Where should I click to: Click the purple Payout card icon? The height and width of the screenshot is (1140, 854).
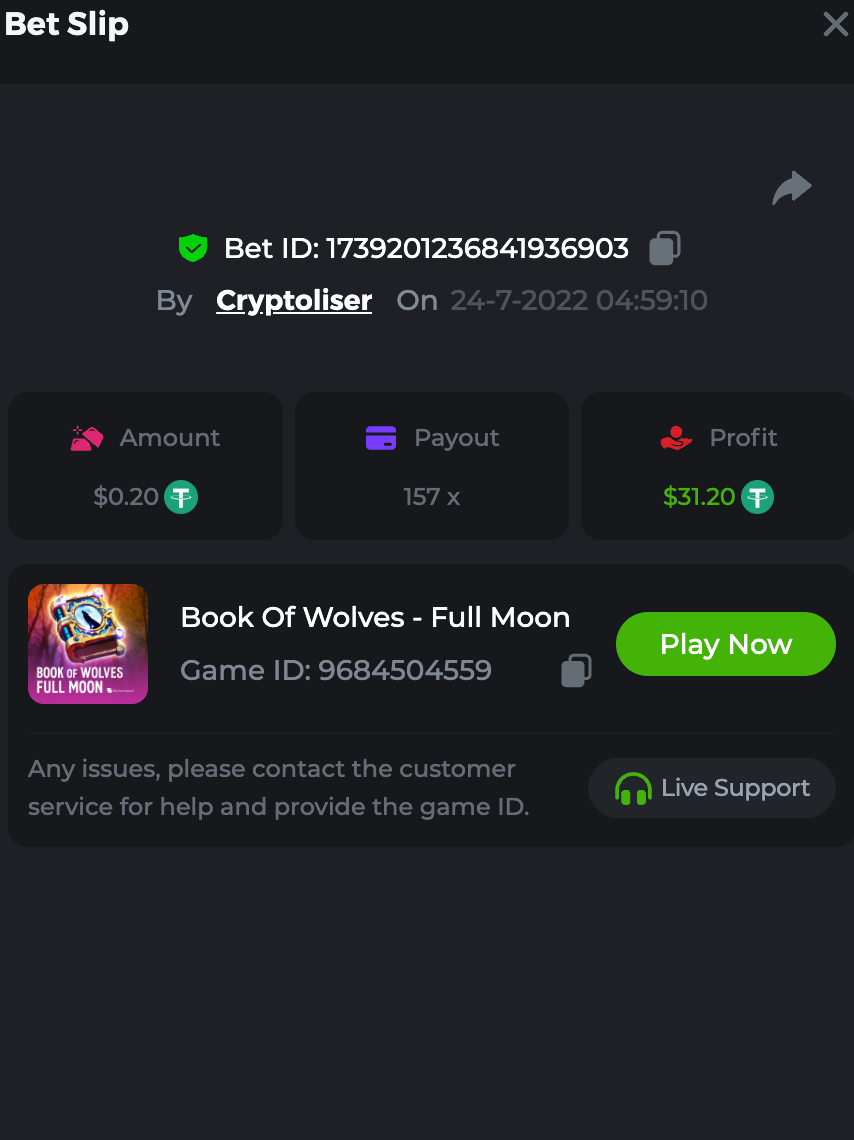[x=381, y=438]
